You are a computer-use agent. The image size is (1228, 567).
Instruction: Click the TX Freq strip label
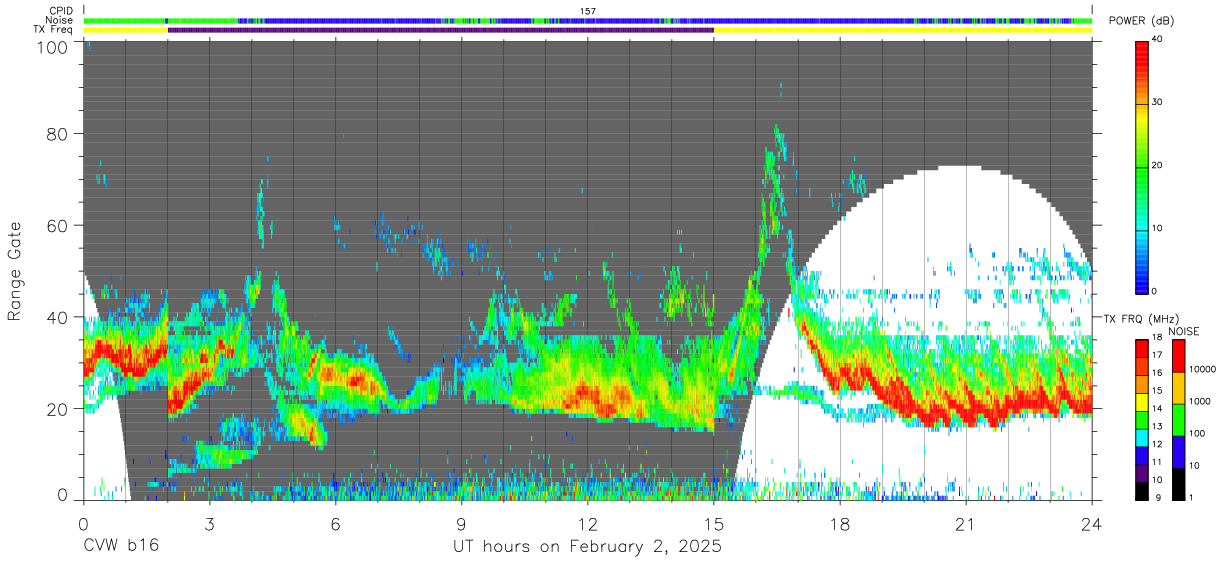click(x=54, y=30)
